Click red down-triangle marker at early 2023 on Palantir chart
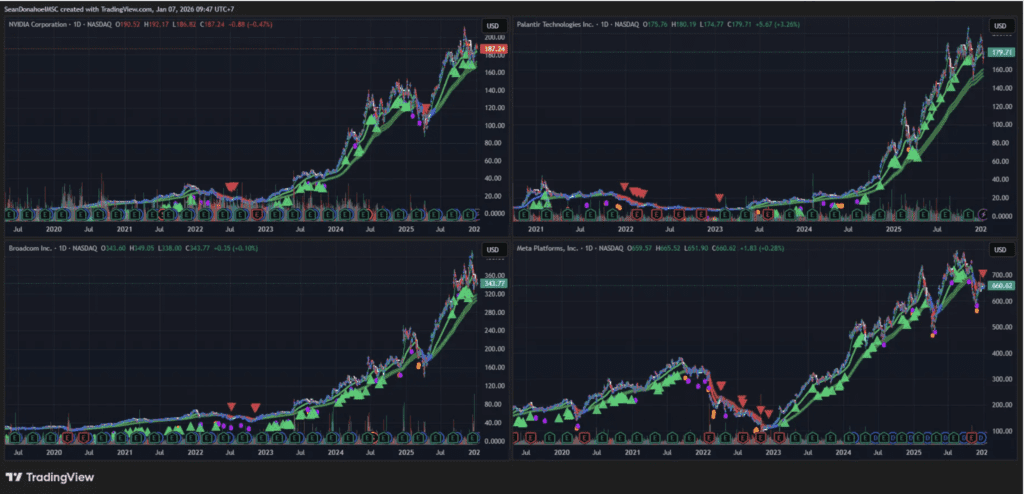The image size is (1024, 494). click(718, 198)
